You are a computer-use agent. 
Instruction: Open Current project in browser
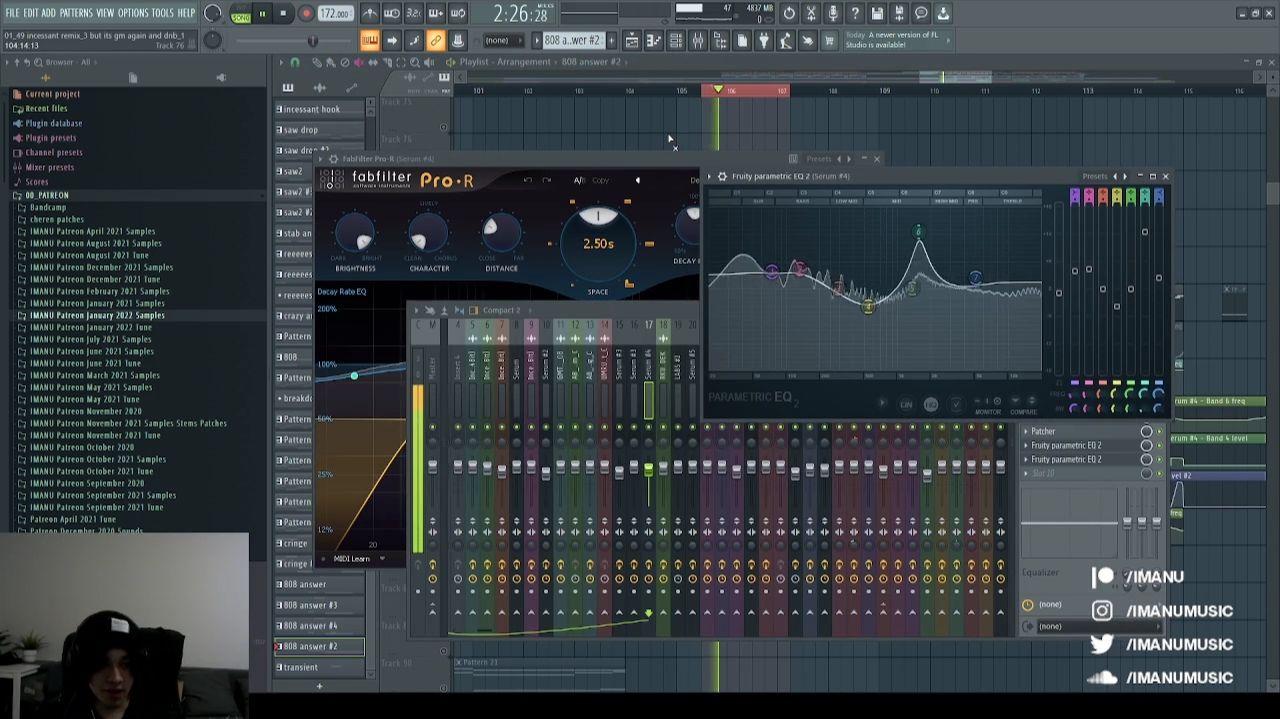pos(52,94)
